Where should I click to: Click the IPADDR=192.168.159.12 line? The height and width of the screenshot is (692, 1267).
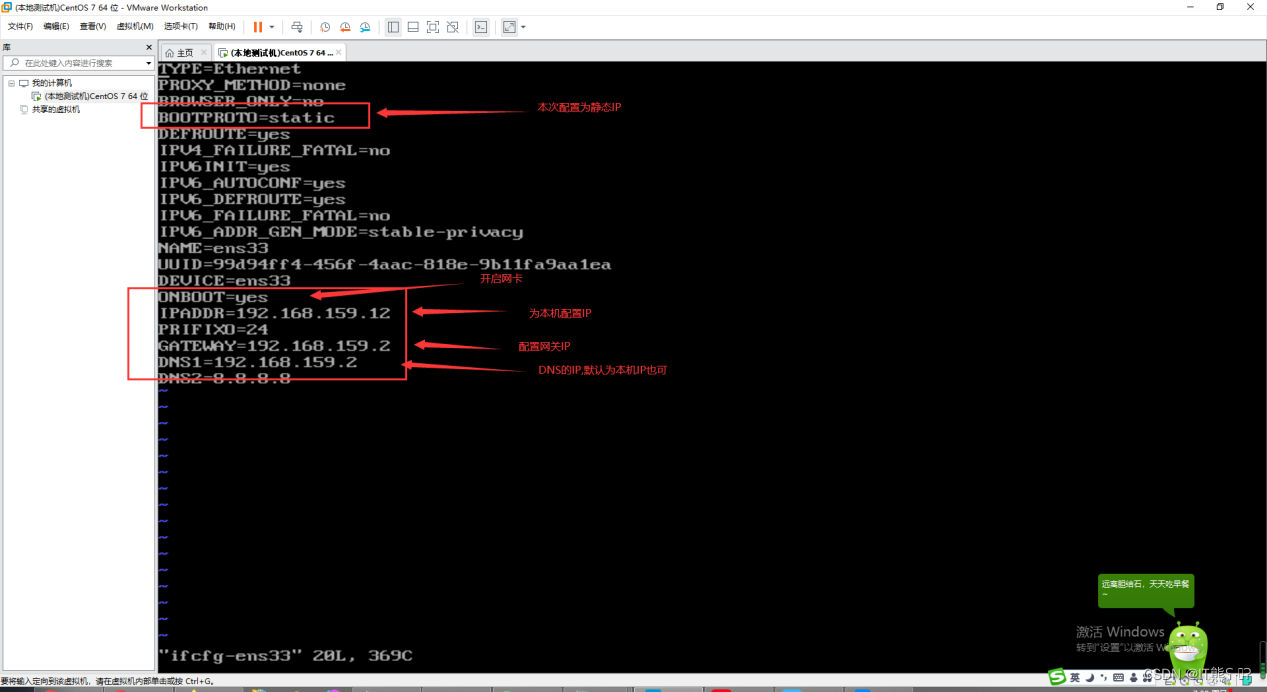274,313
